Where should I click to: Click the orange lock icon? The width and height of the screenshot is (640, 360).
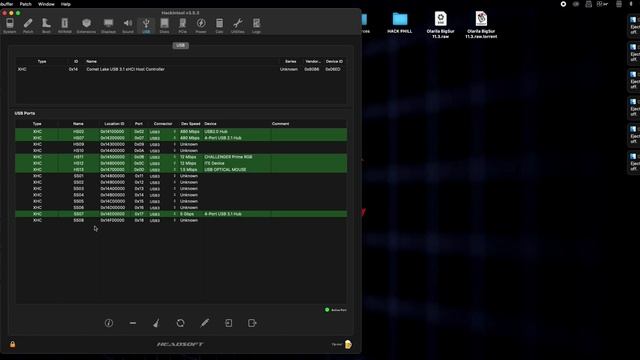(x=13, y=344)
